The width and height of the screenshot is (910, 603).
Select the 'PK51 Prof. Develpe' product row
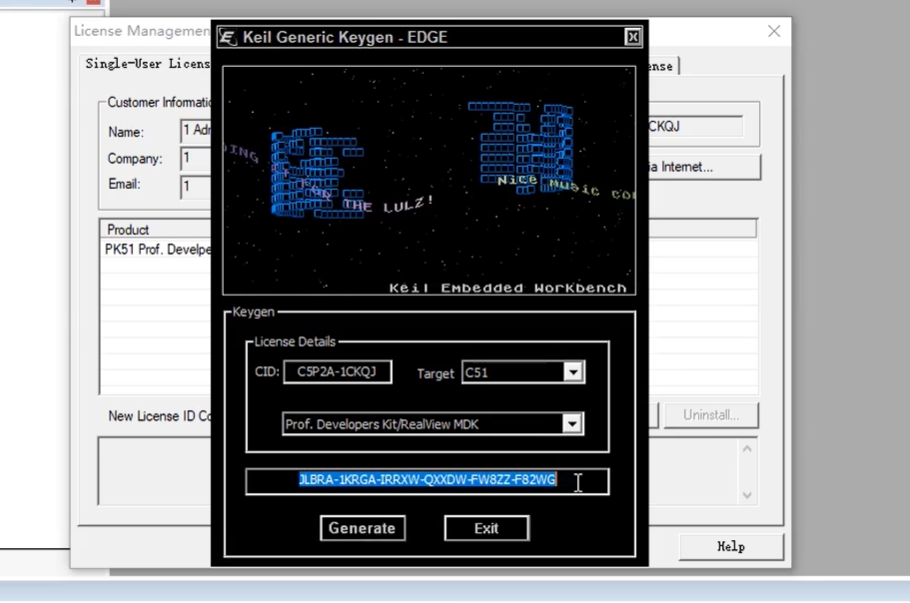pyautogui.click(x=156, y=250)
